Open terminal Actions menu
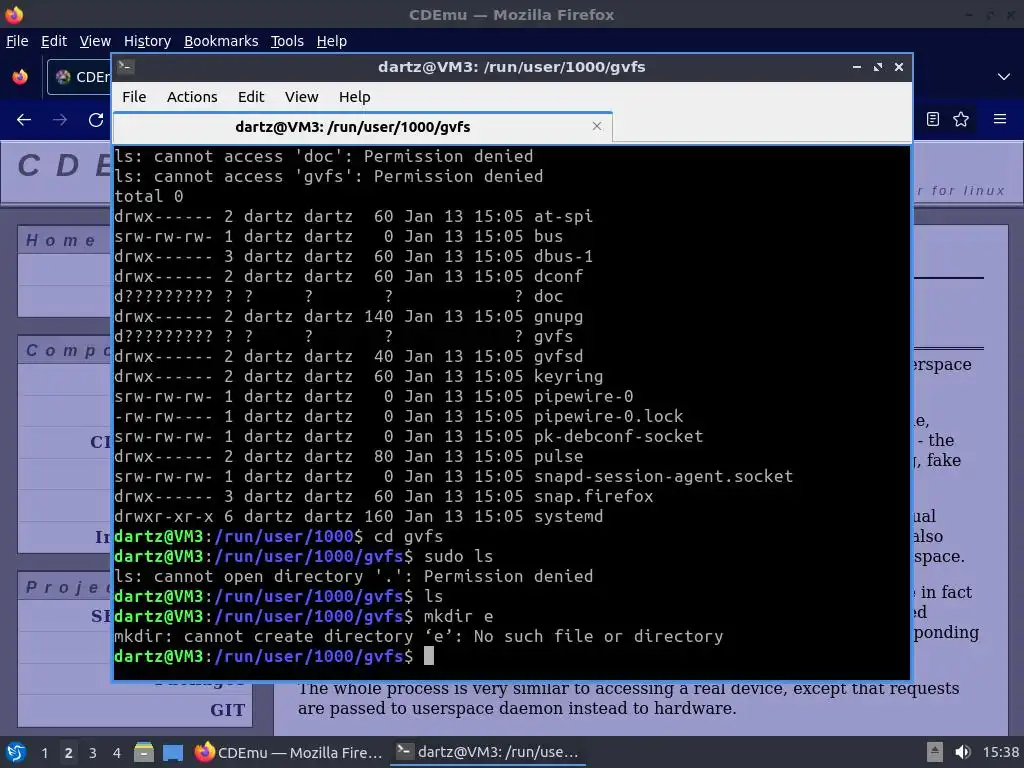The width and height of the screenshot is (1024, 768). tap(192, 97)
